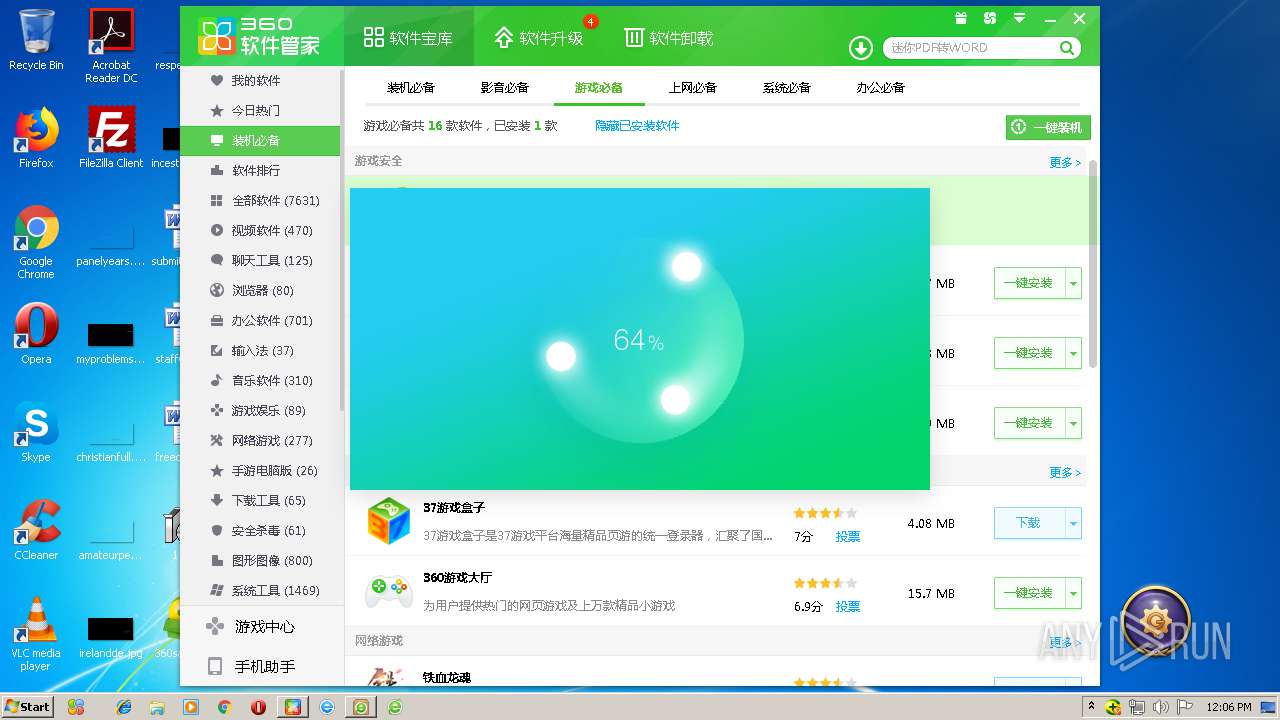1280x720 pixels.
Task: Click the Windows Start button
Action: click(x=28, y=706)
